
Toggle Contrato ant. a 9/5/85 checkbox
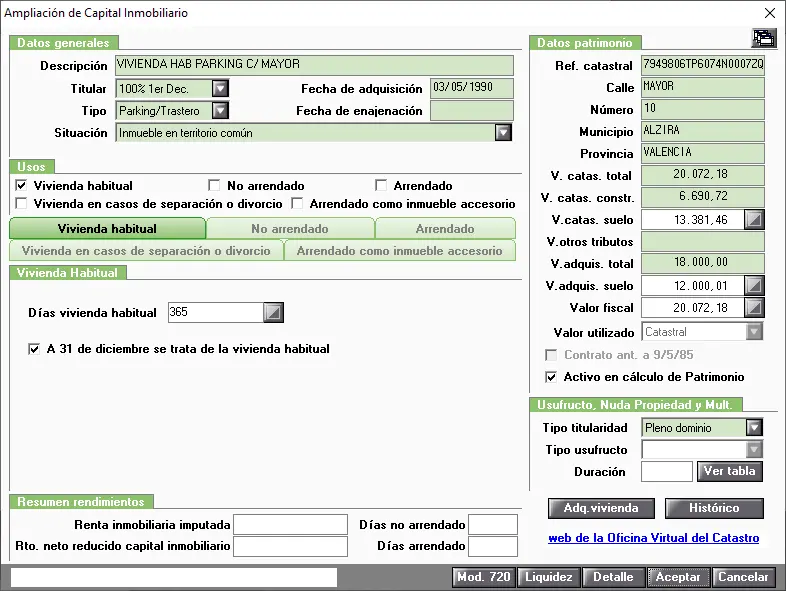click(x=551, y=355)
